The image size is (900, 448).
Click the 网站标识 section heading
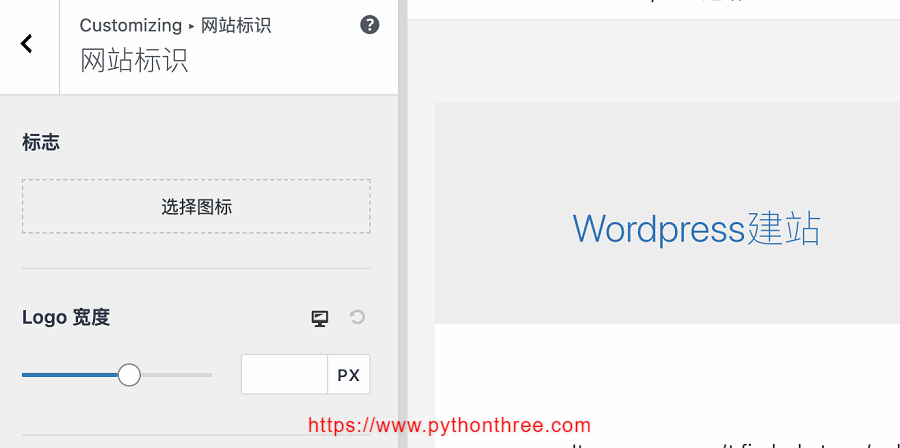134,61
